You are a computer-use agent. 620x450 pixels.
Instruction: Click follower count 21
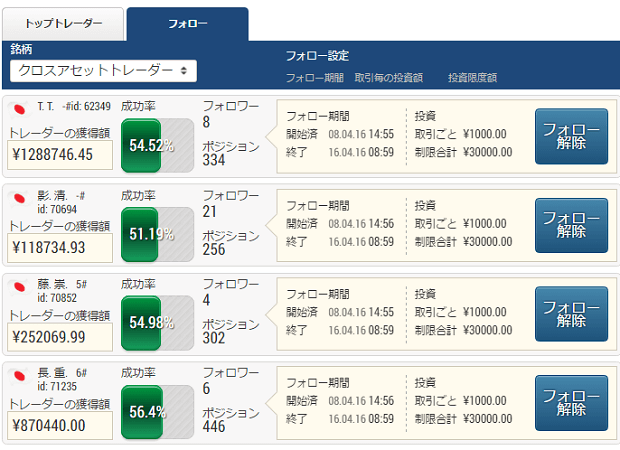click(x=209, y=212)
